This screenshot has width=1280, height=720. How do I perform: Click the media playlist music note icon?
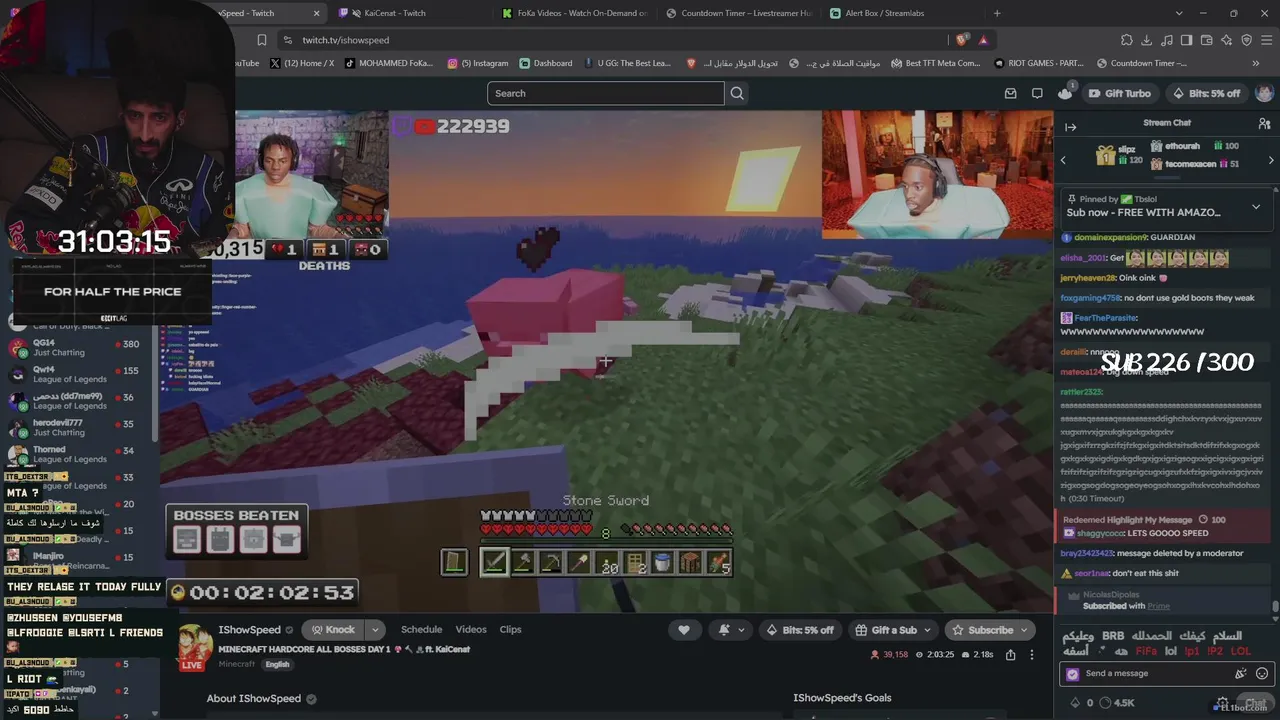[x=1167, y=40]
